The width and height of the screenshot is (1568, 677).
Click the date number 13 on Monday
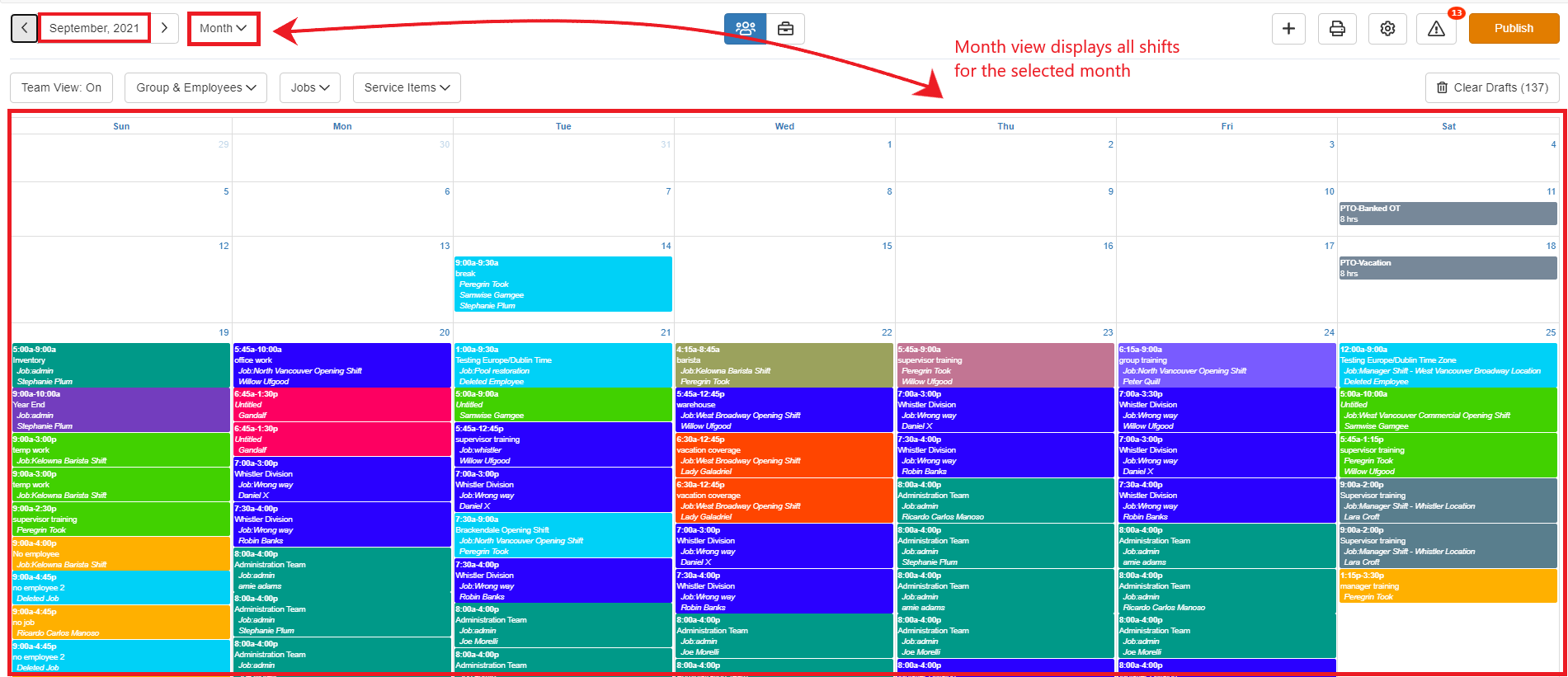pyautogui.click(x=445, y=246)
